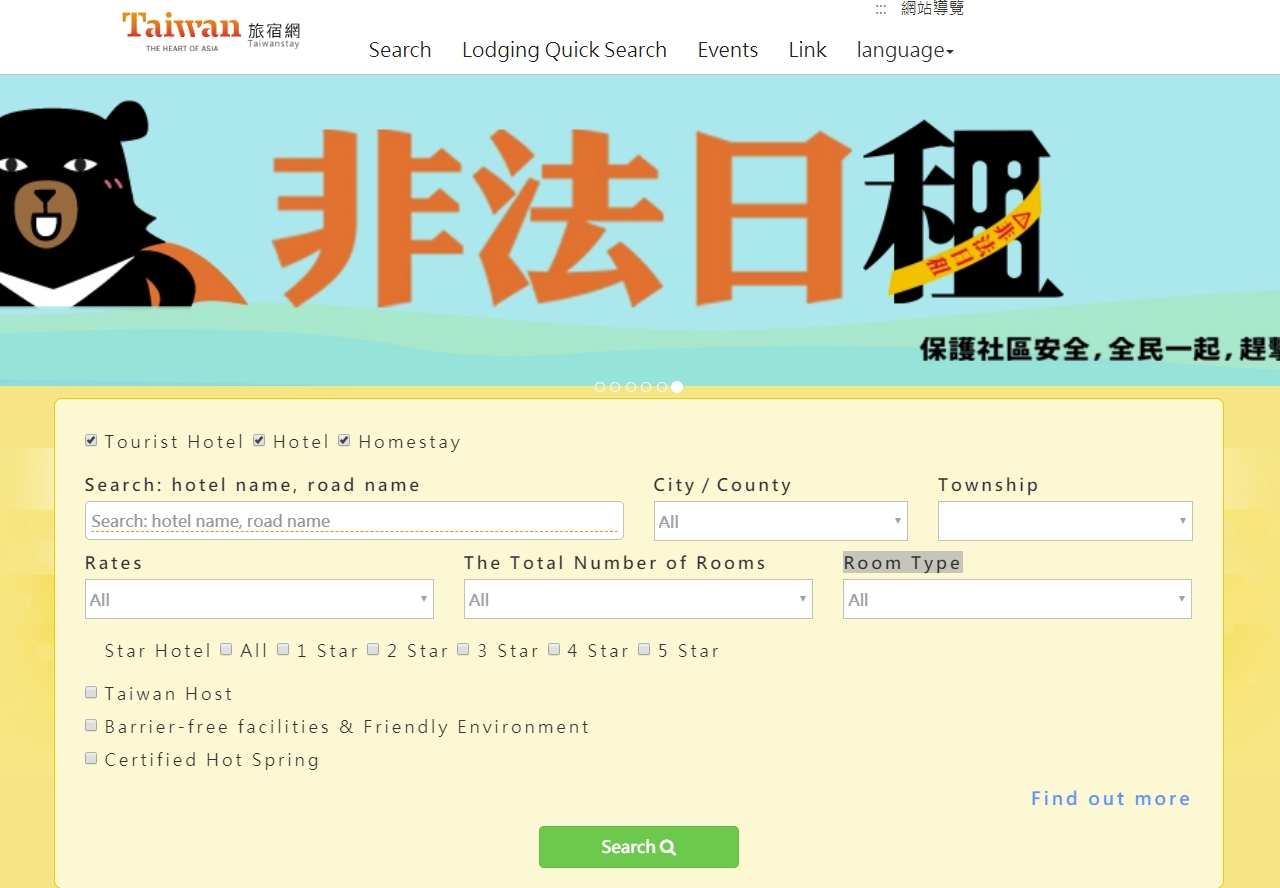Select the second carousel slide dot
This screenshot has width=1280, height=888.
point(615,387)
